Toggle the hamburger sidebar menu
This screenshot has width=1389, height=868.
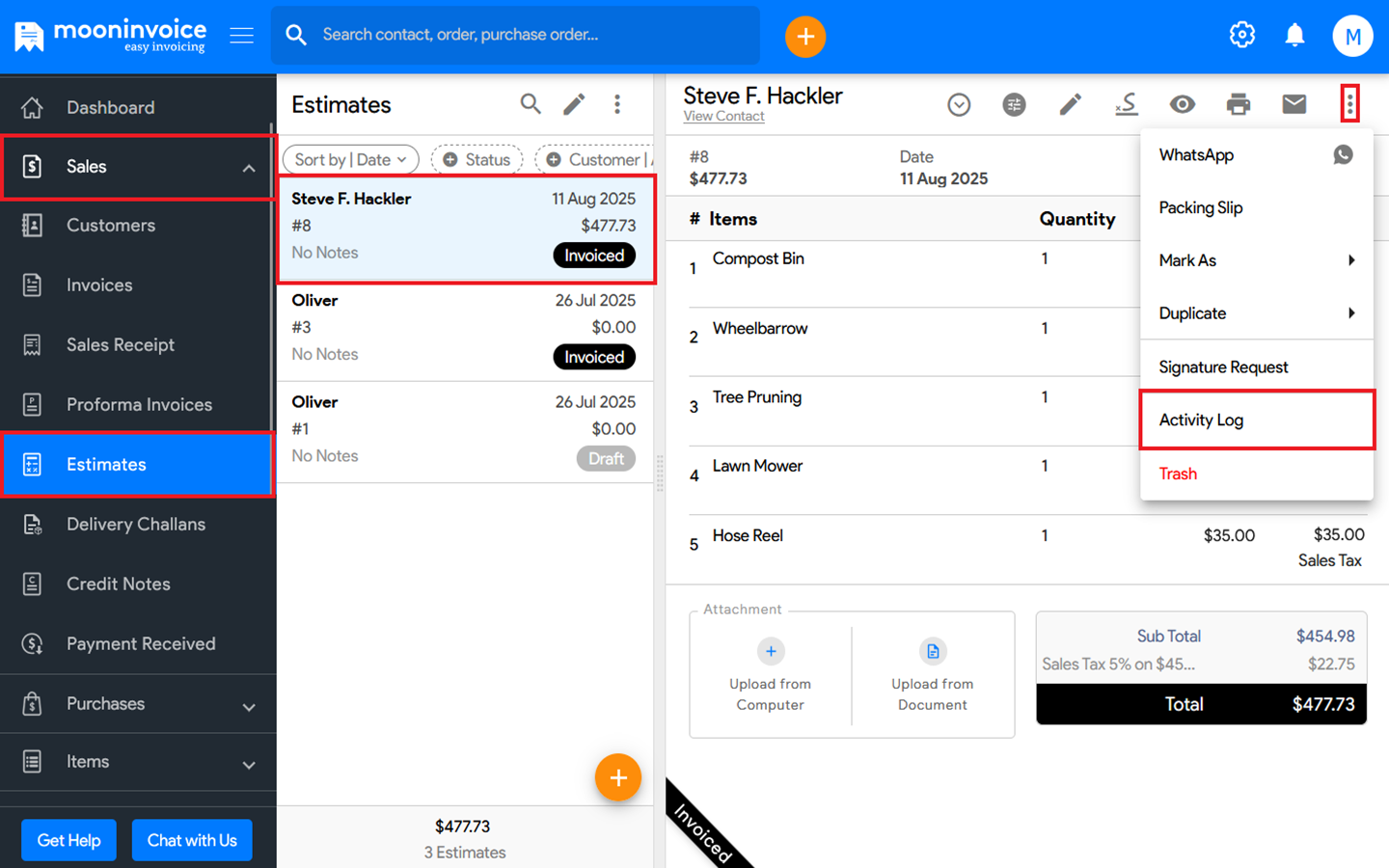[x=241, y=36]
